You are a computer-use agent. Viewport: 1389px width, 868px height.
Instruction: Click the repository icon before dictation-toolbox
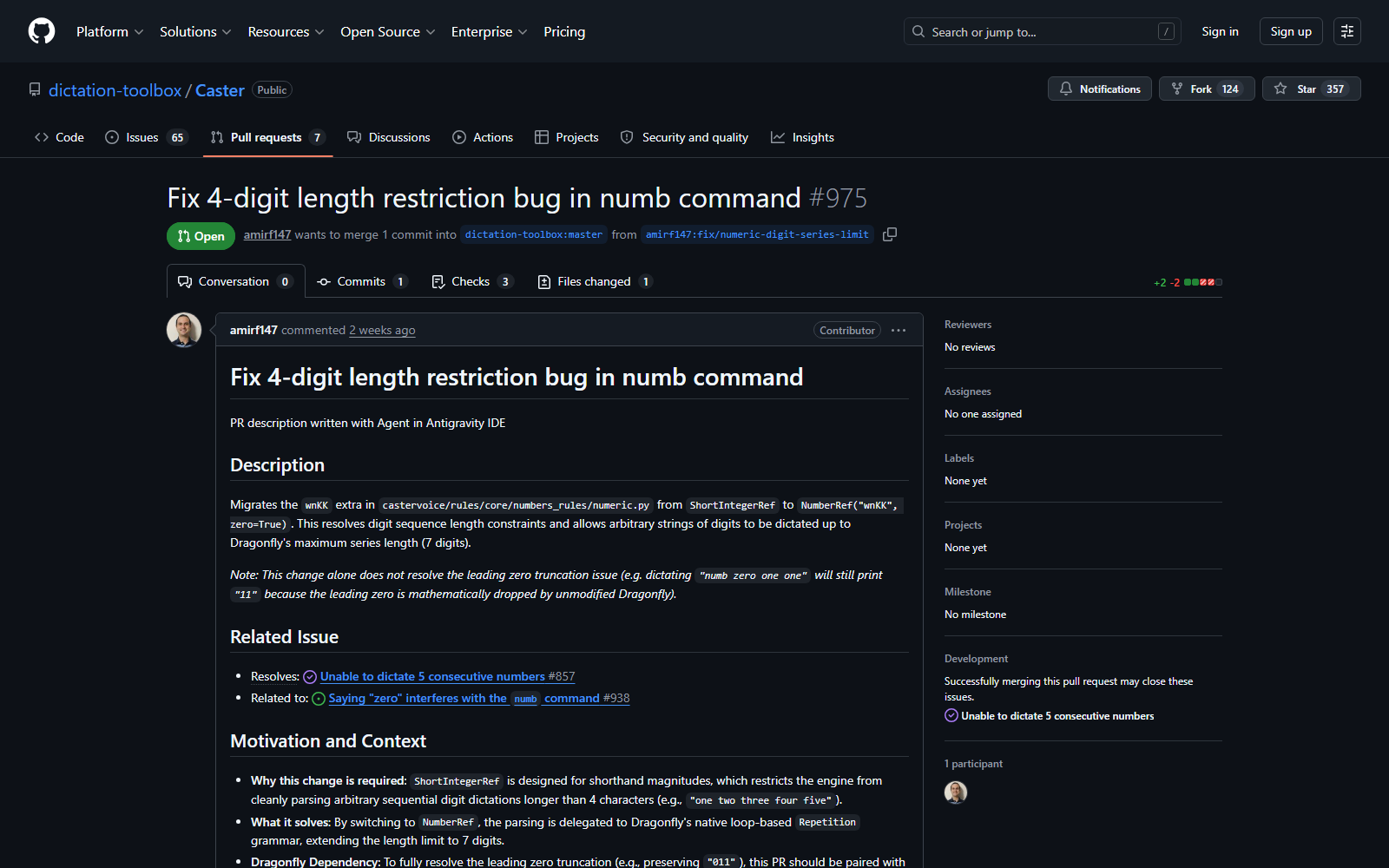point(35,89)
